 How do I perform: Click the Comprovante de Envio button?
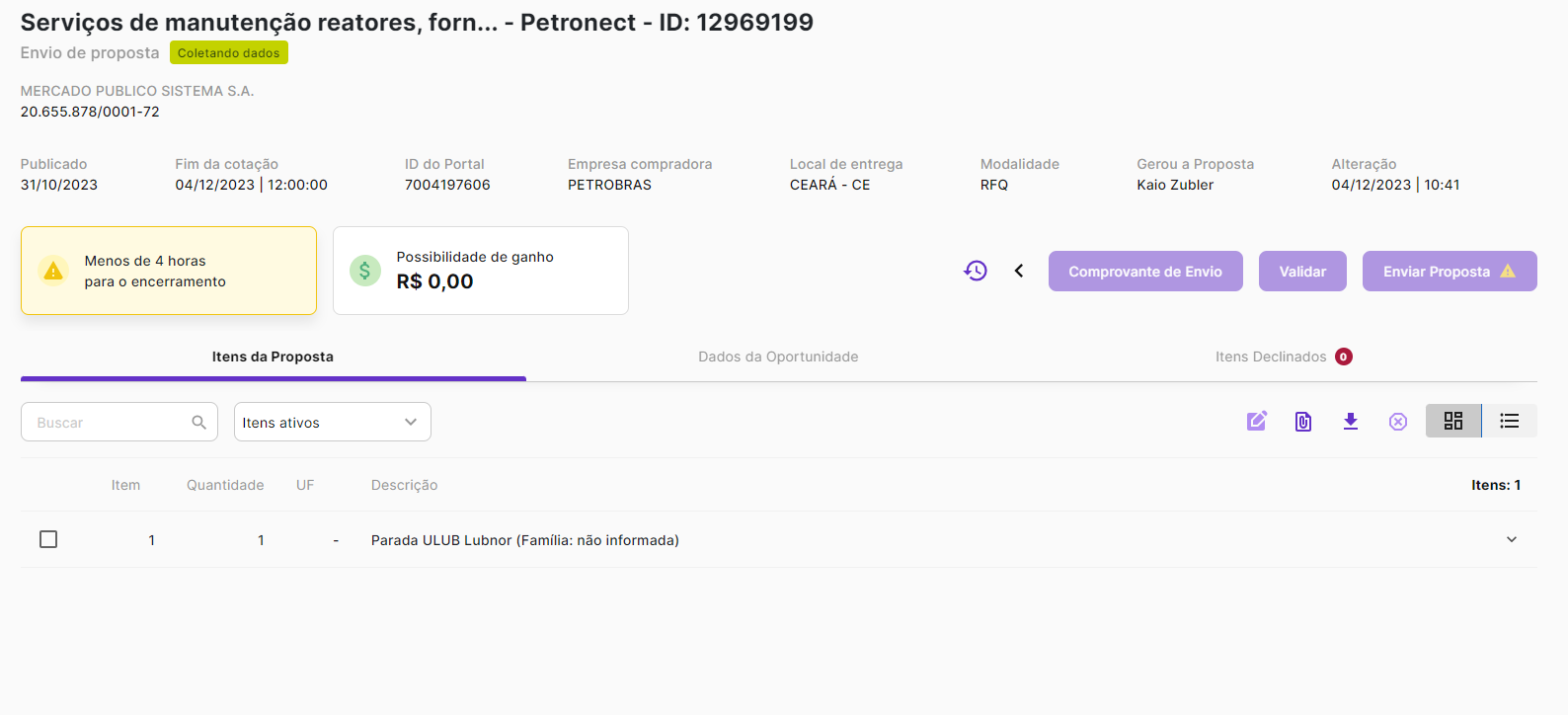point(1145,272)
